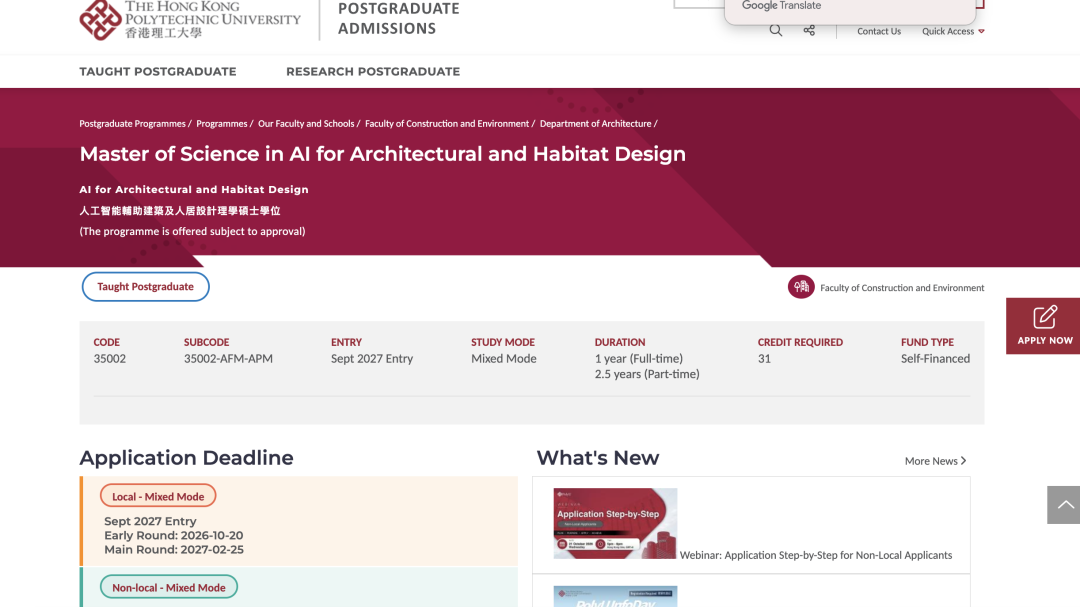
Task: Click the Postgraduate Admissions site title
Action: [399, 19]
